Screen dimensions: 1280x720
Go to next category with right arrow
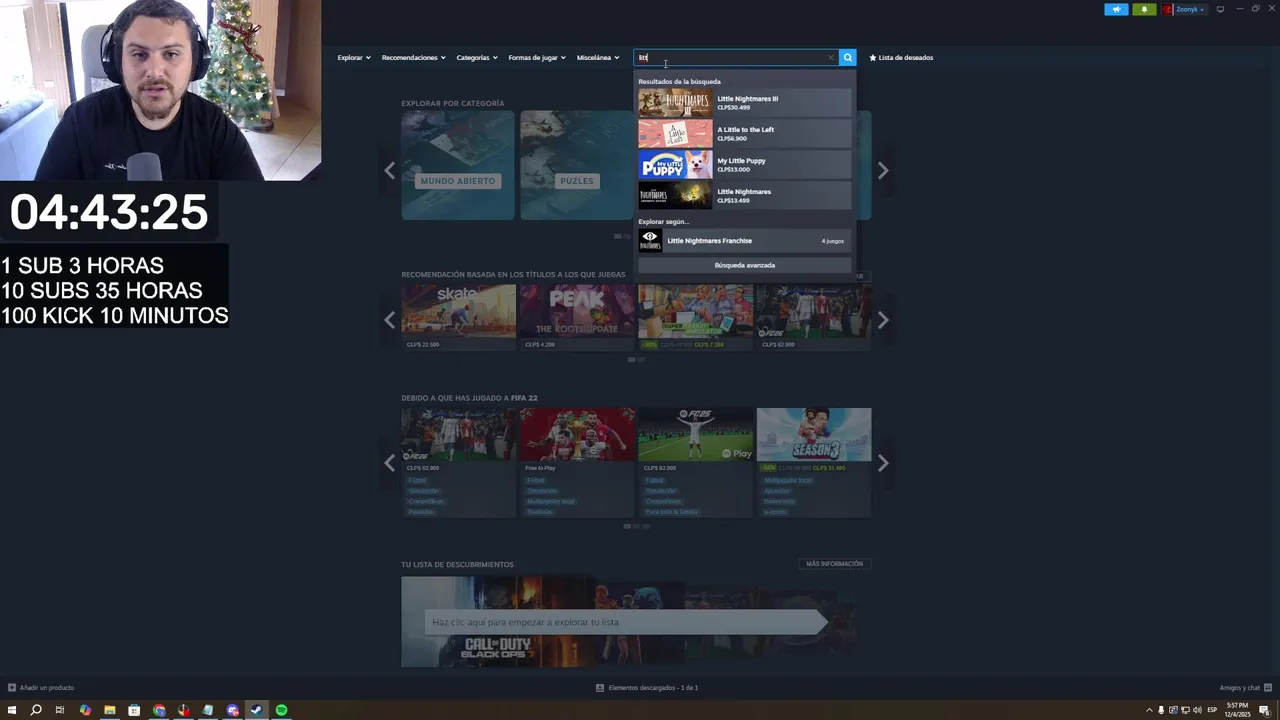883,170
